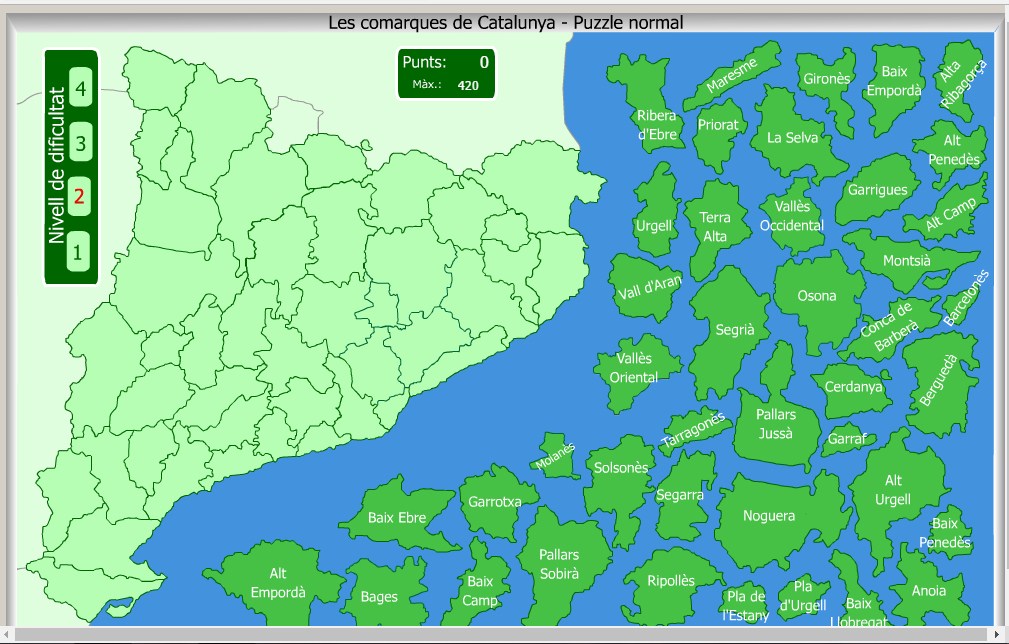
Task: Click the horizontal scrollbar track
Action: pos(500,635)
